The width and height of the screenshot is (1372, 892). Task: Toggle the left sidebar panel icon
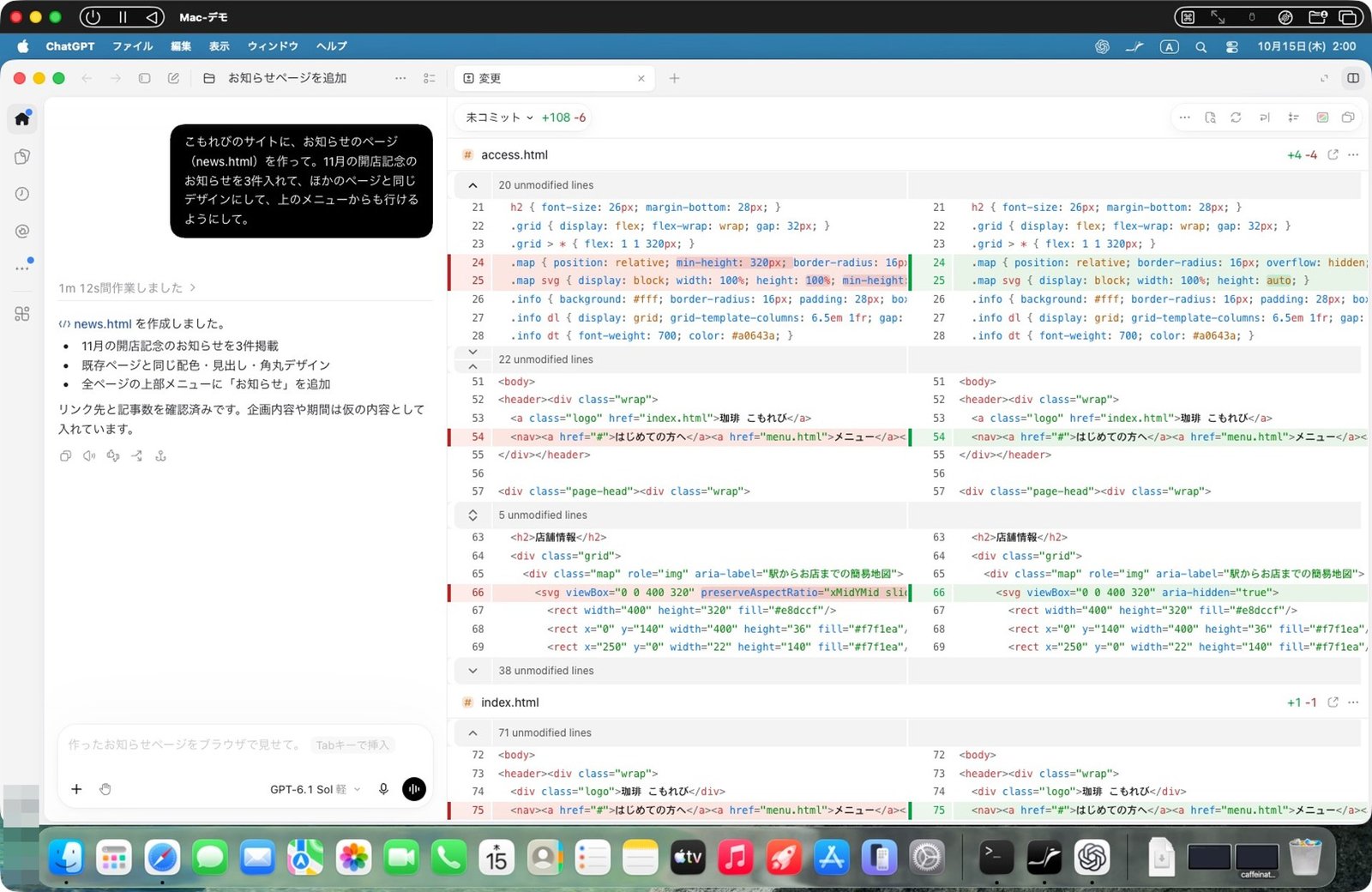coord(144,78)
